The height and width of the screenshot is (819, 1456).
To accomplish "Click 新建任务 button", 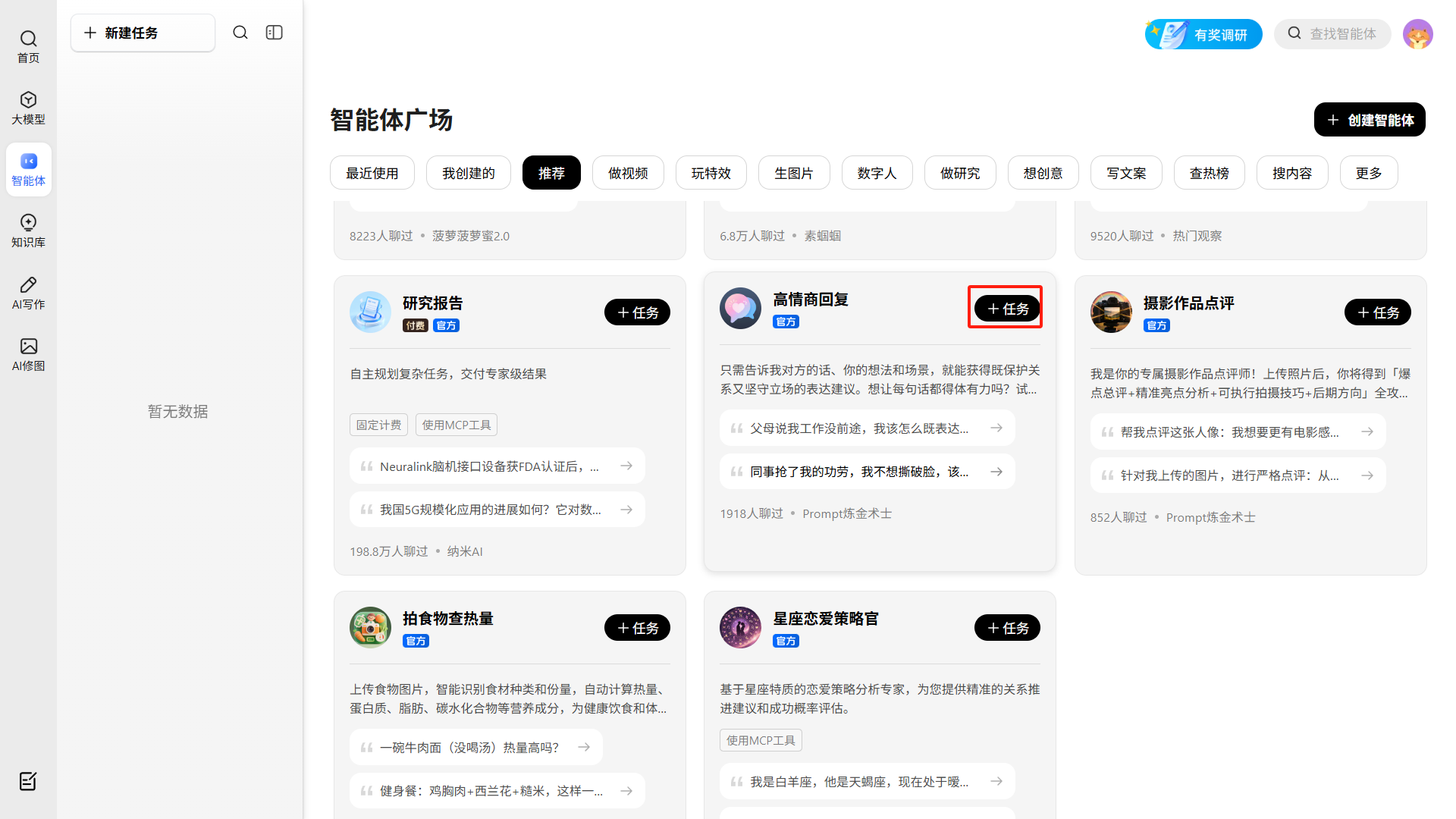I will pos(143,33).
